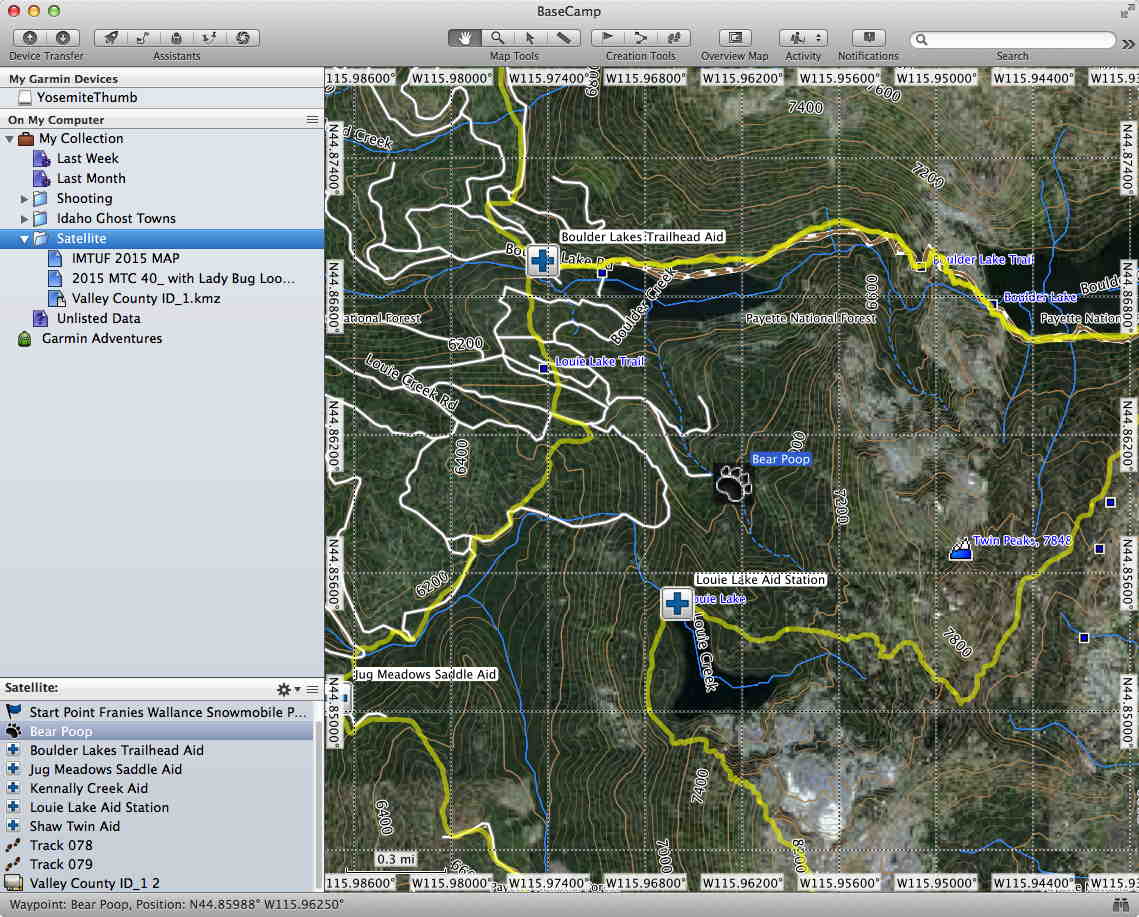Select Bear Poop row in list
Image resolution: width=1139 pixels, height=917 pixels.
(x=158, y=731)
